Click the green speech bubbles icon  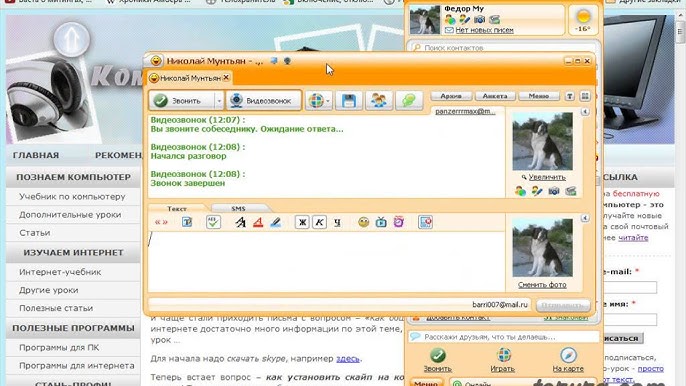tap(409, 101)
